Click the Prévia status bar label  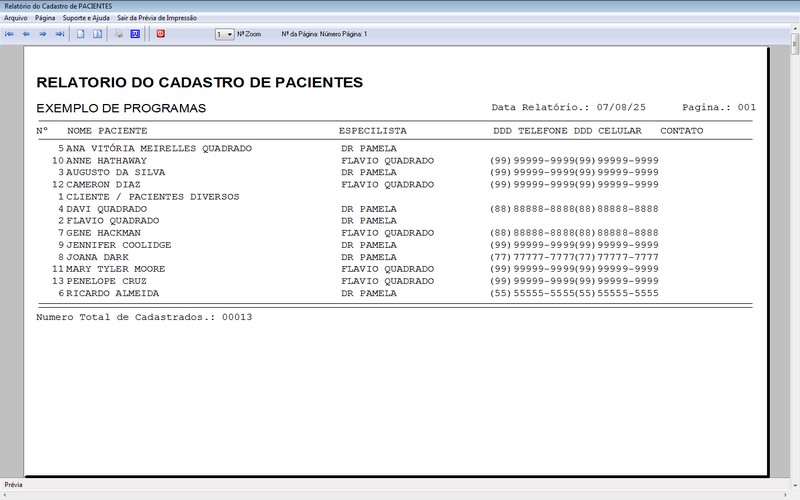point(14,484)
